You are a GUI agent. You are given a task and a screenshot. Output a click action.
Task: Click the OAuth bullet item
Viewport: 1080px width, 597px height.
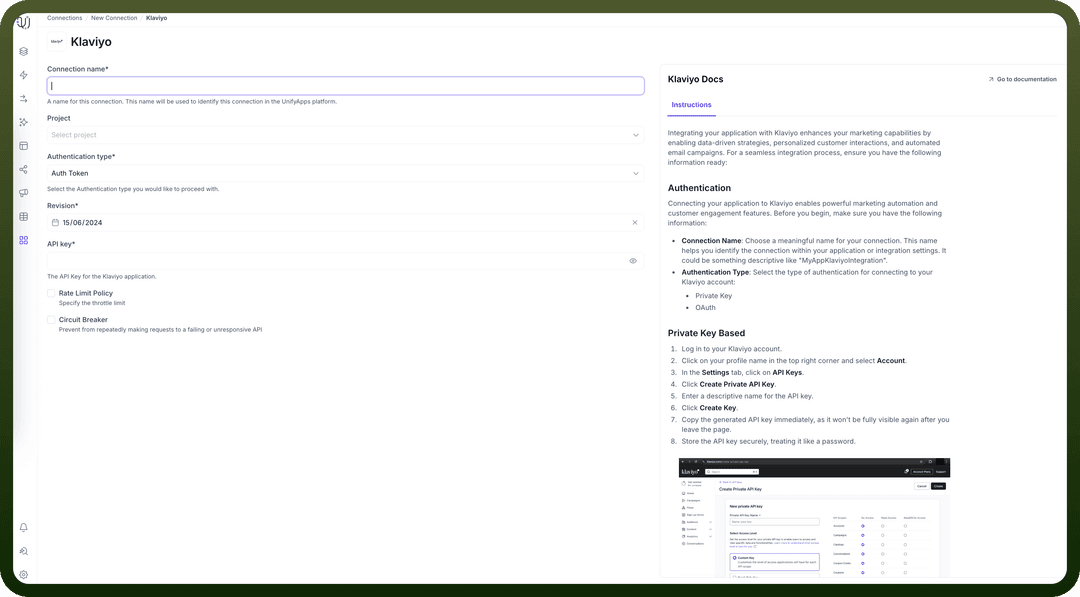[x=705, y=308]
